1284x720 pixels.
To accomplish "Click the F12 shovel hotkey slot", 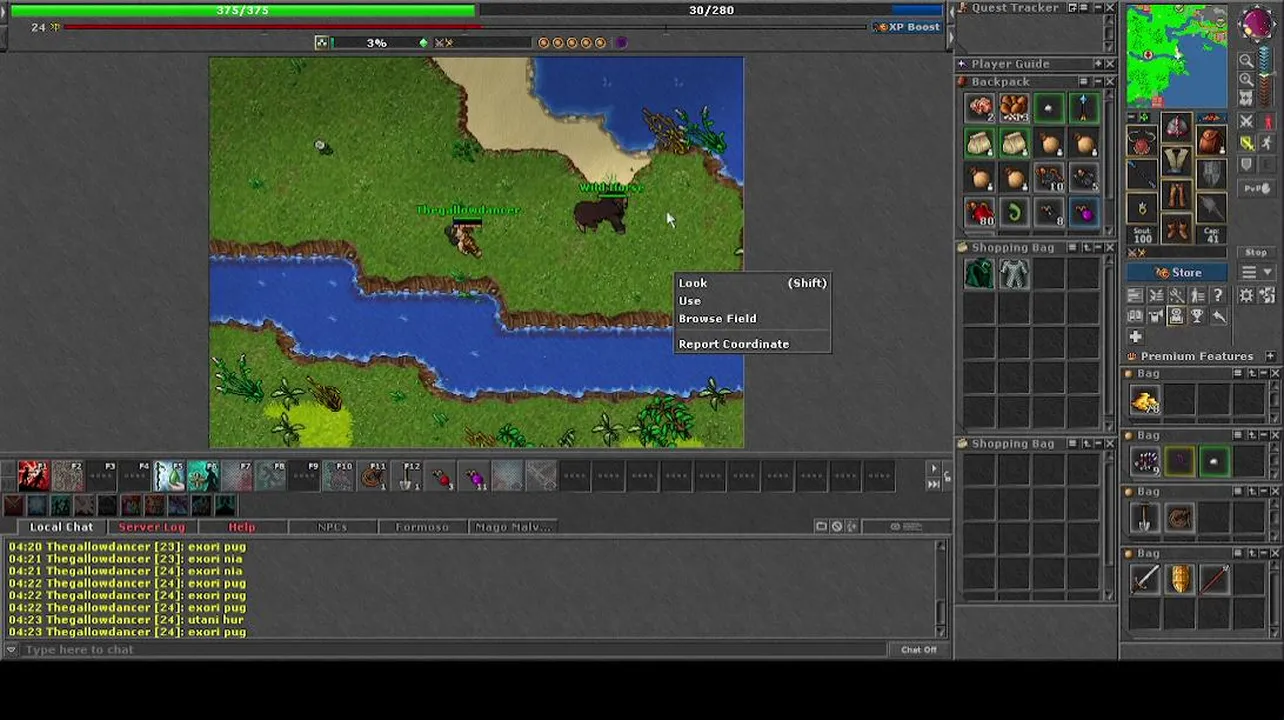I will tap(407, 476).
